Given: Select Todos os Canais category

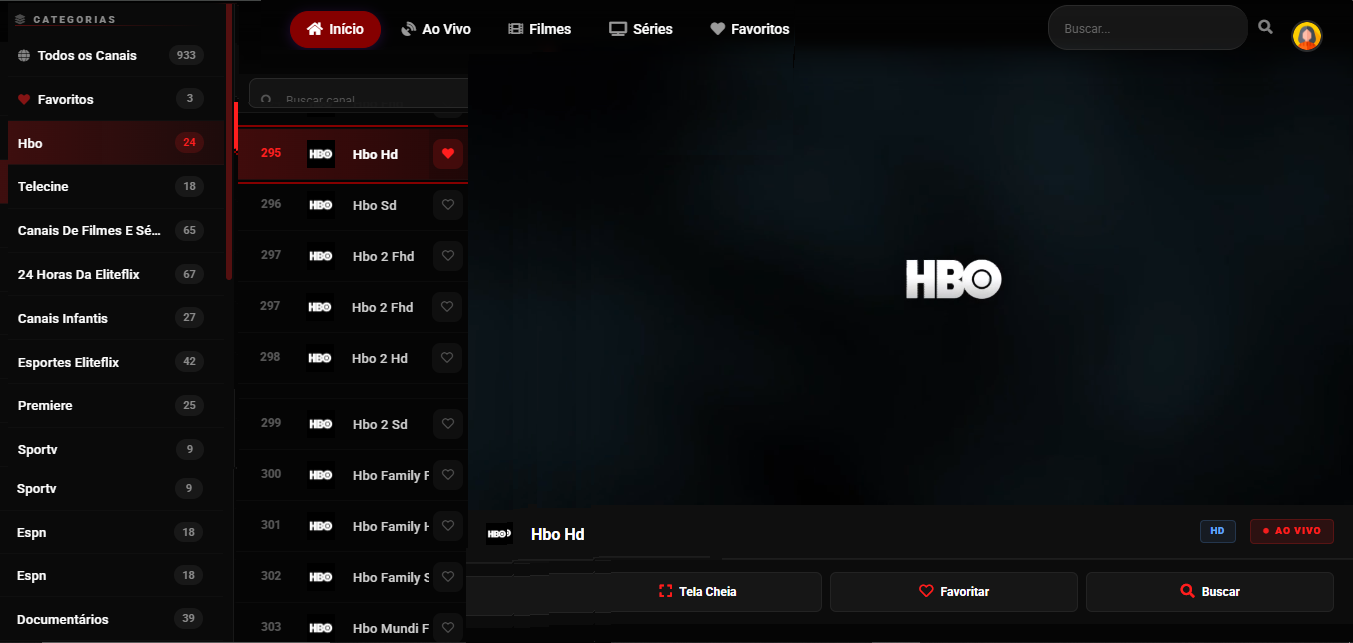Looking at the screenshot, I should tap(115, 55).
